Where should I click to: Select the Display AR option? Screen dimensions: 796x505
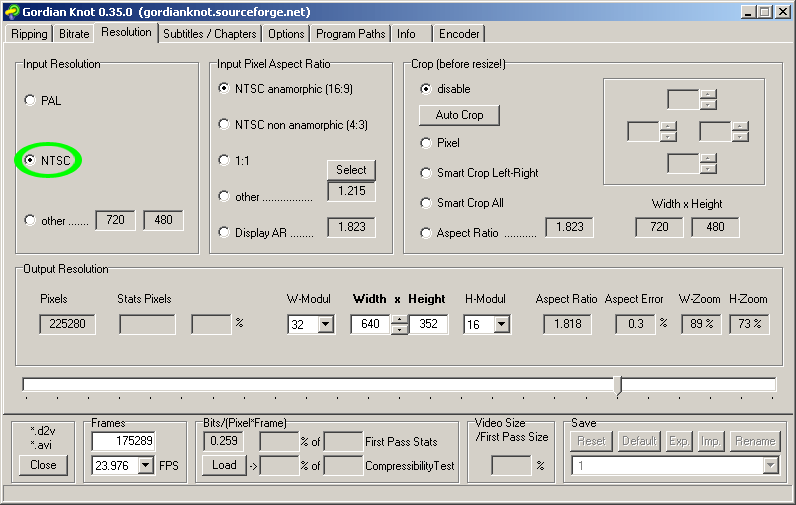tap(224, 232)
